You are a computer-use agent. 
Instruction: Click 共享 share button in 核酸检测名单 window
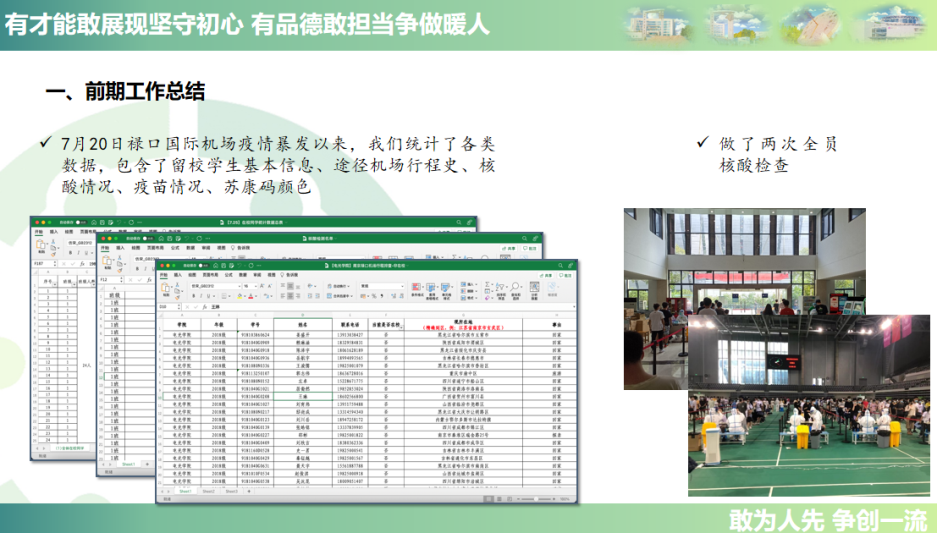point(508,247)
